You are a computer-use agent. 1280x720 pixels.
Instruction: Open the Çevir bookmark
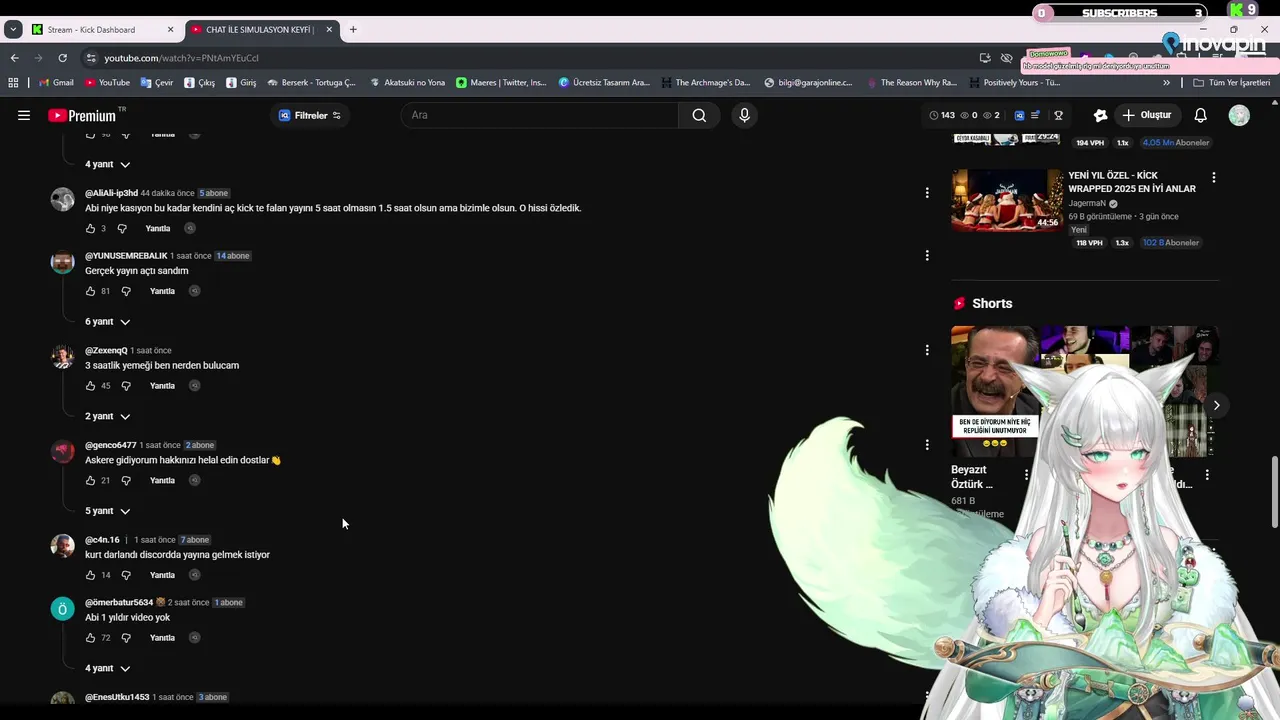[157, 83]
